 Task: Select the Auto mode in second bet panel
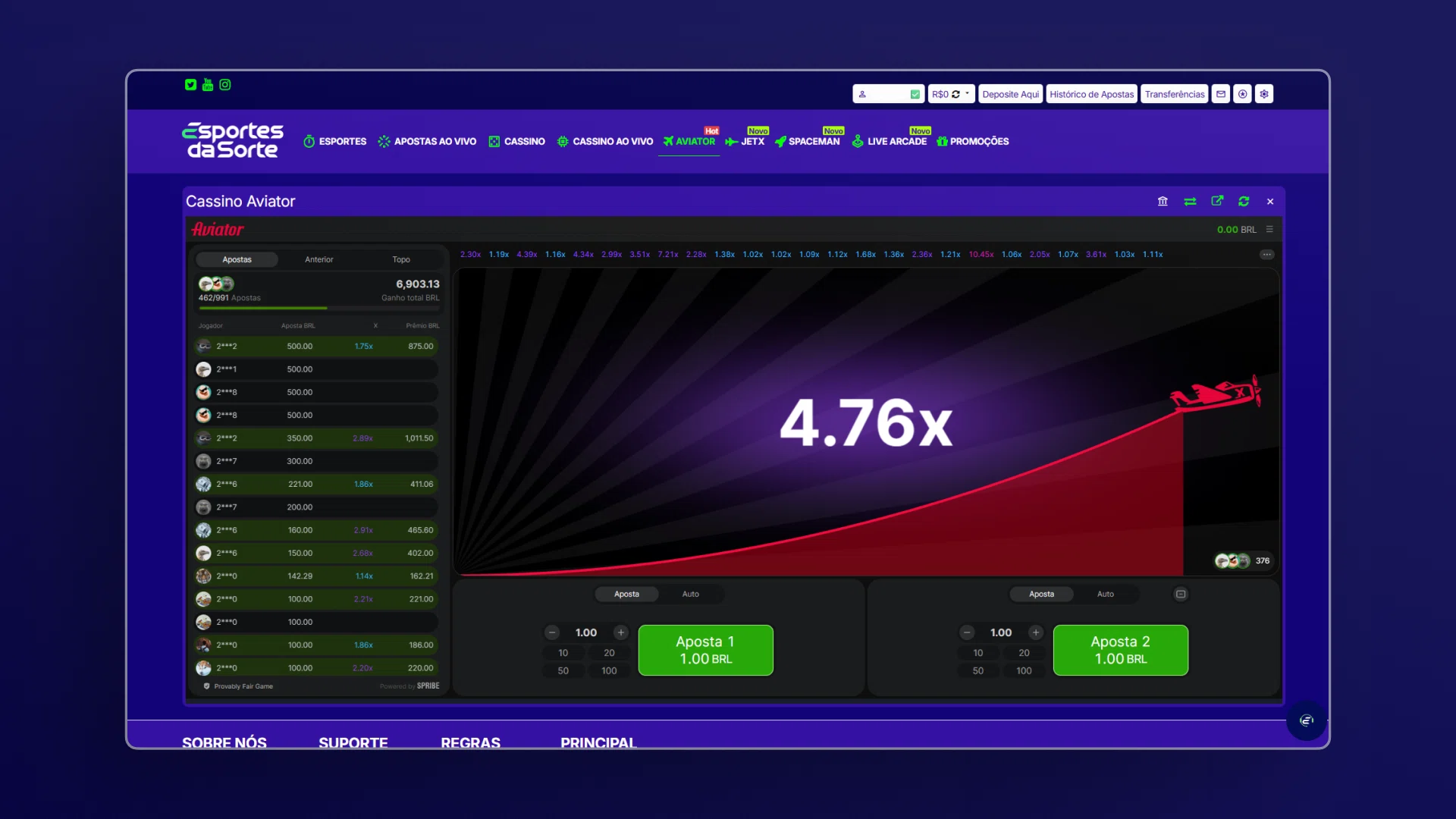coord(1106,595)
